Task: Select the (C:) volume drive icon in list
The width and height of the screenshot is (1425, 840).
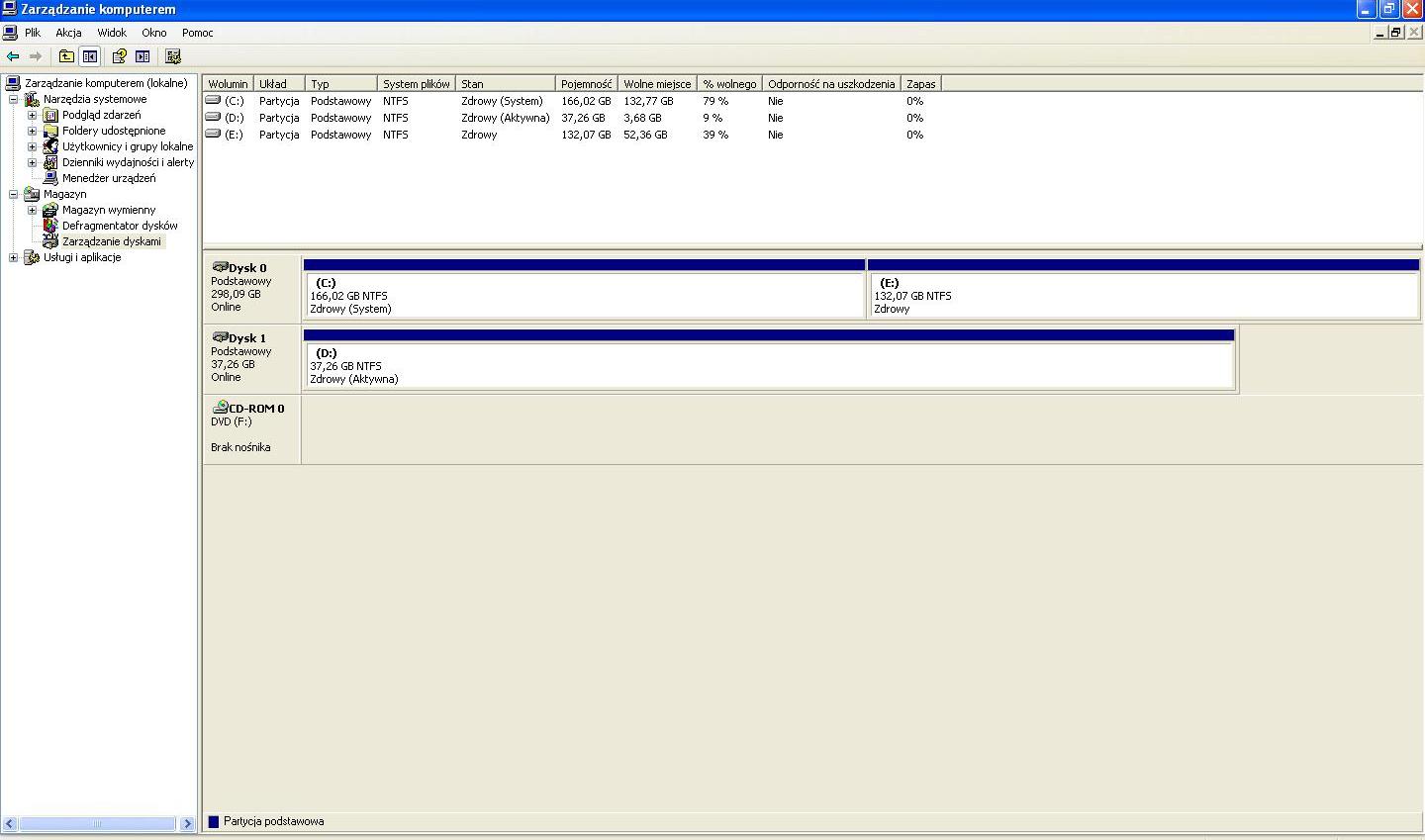Action: click(213, 100)
